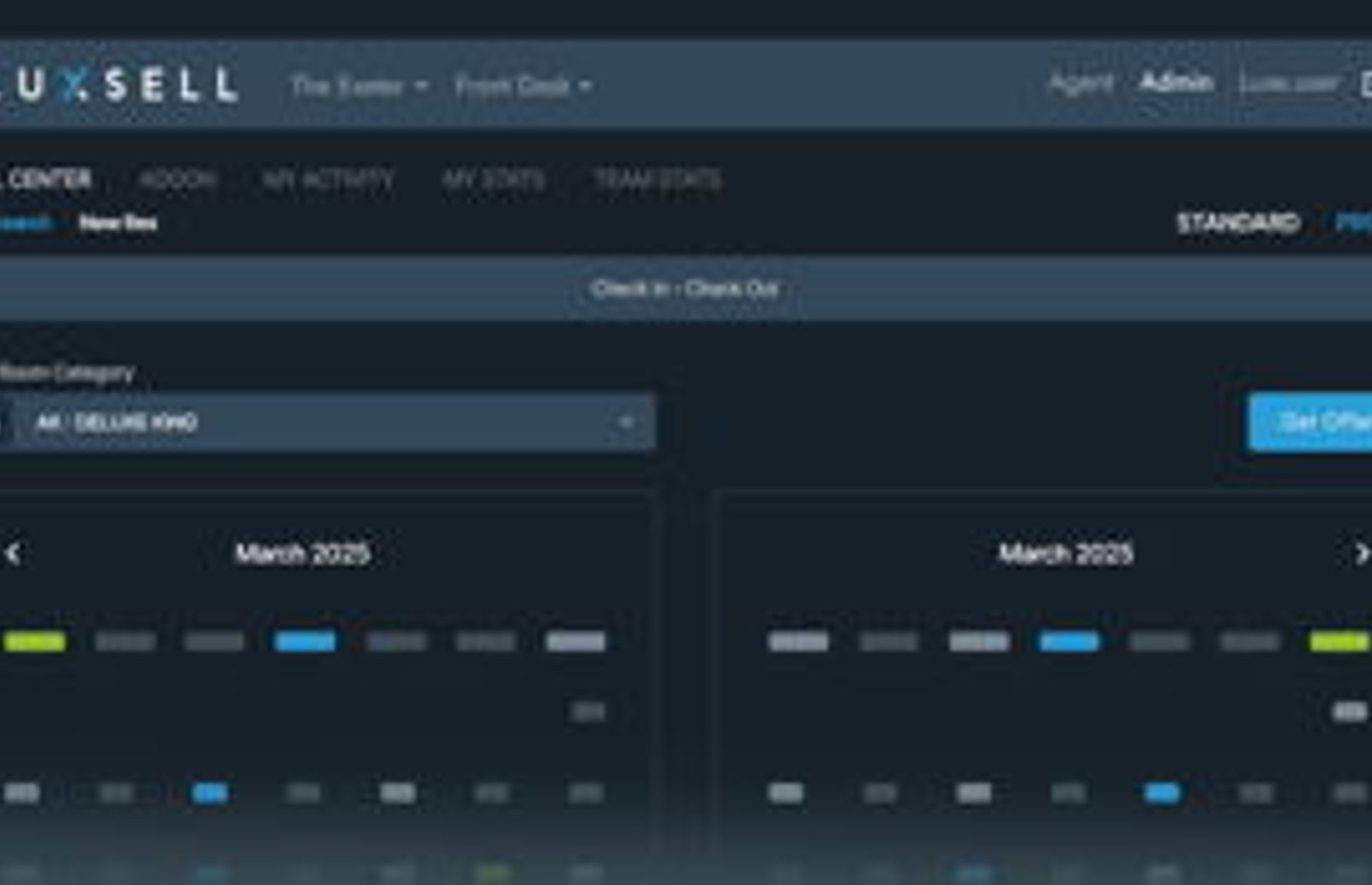Image resolution: width=1372 pixels, height=885 pixels.
Task: Open the MY STATS tab
Action: pyautogui.click(x=493, y=179)
